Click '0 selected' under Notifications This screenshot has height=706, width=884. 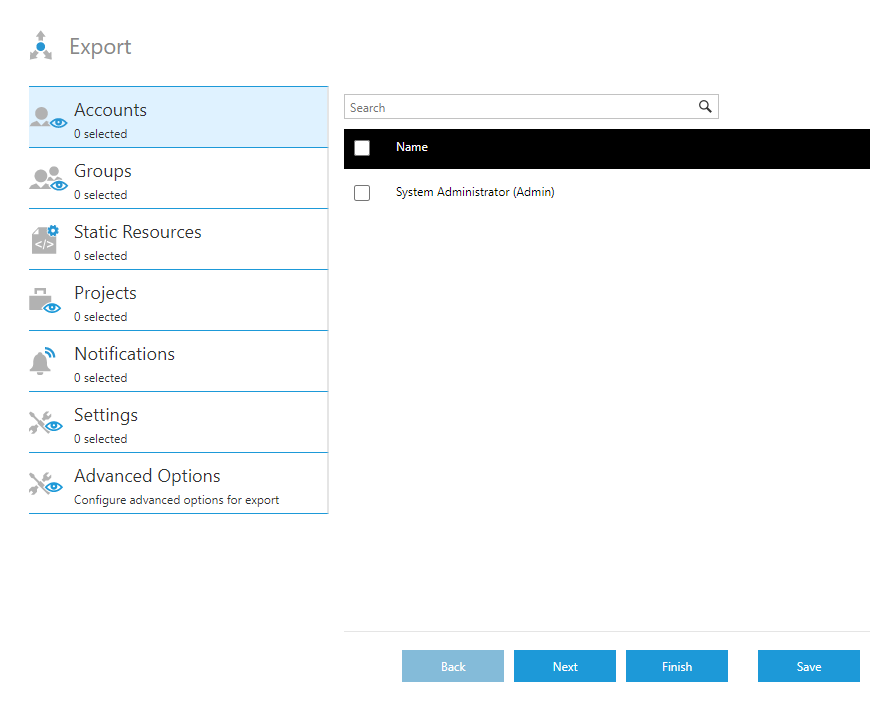(x=100, y=377)
